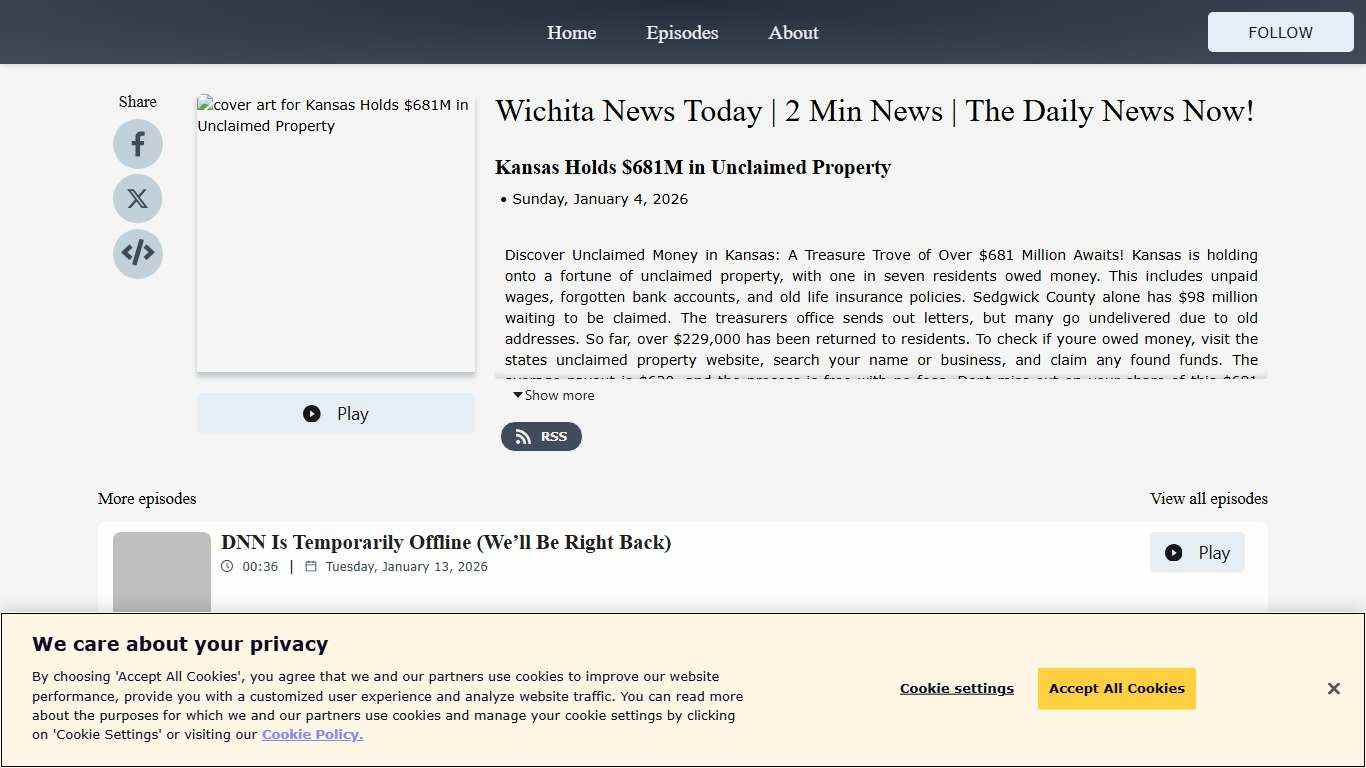The height and width of the screenshot is (768, 1366).
Task: Click the calendar icon beside the episode date
Action: [310, 566]
